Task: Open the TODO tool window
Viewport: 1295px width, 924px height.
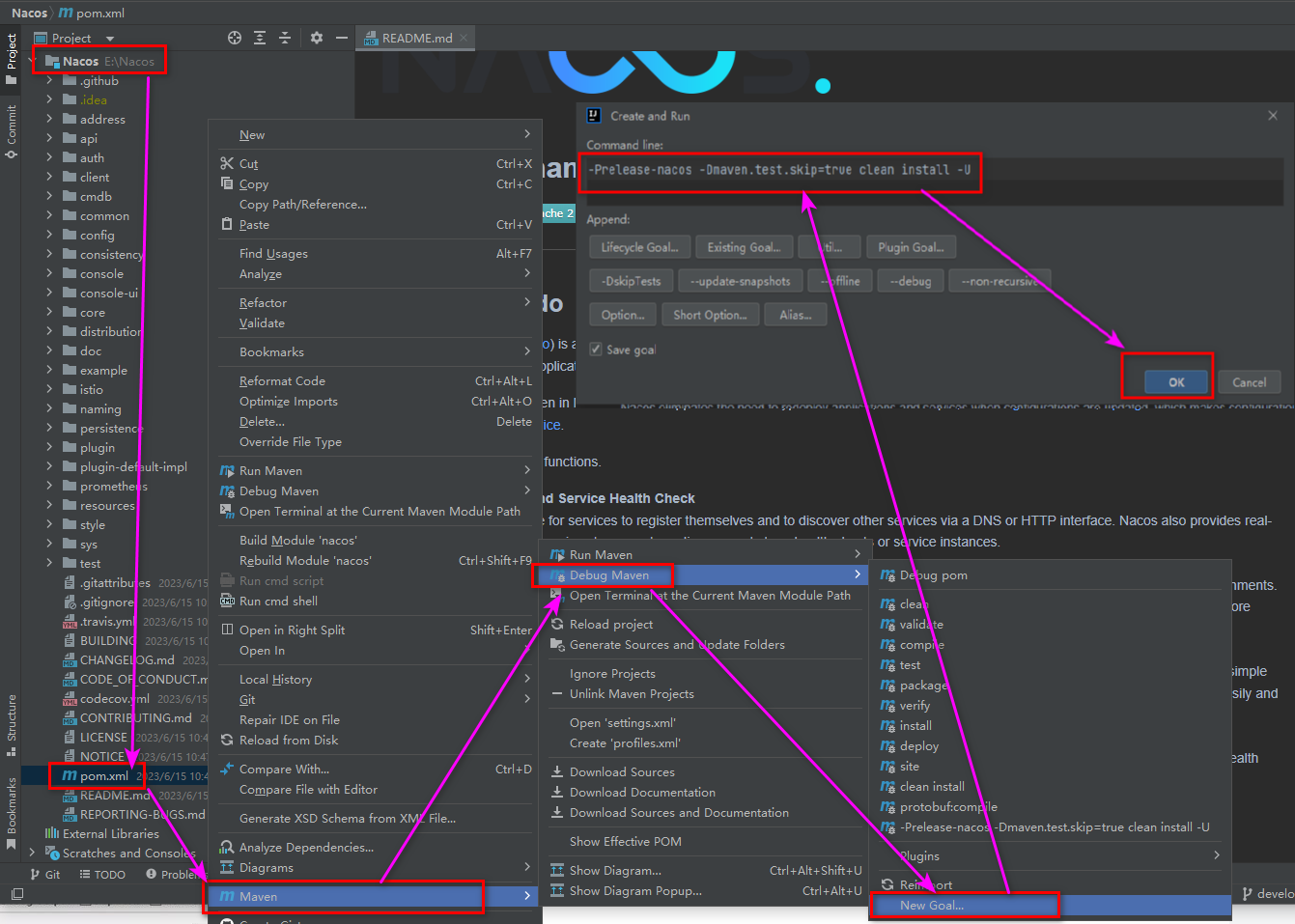Action: 102,875
